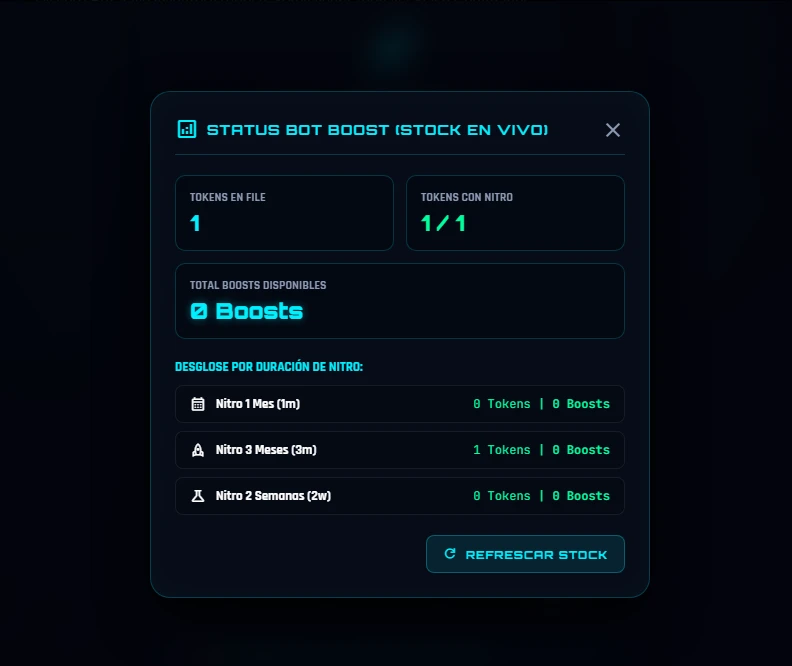Click the refresh arrow icon in Refrescar Stock
The width and height of the screenshot is (792, 666).
450,553
